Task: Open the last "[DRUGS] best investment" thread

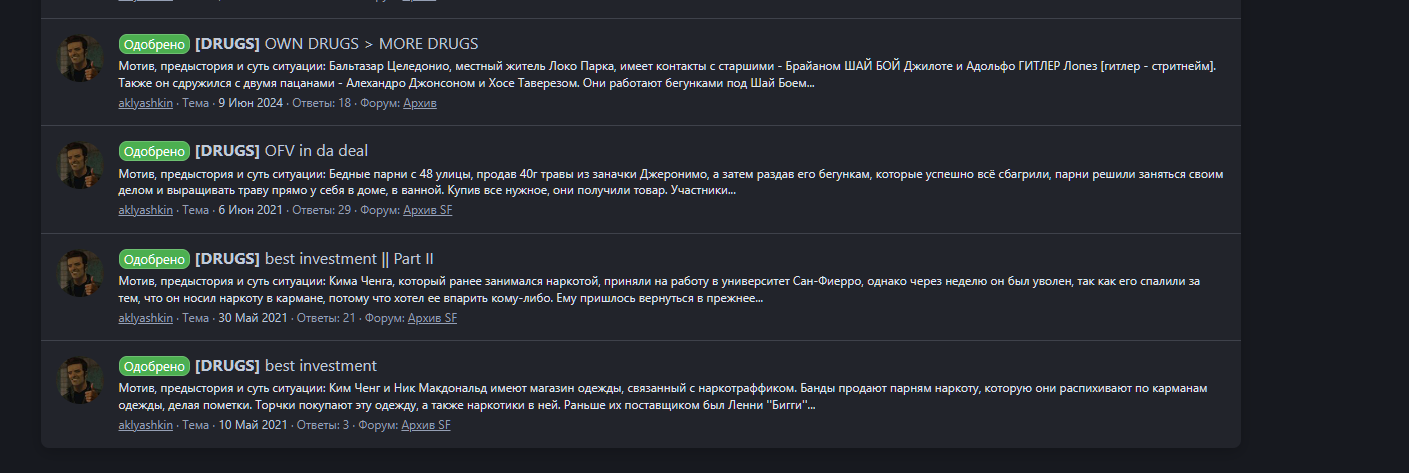Action: (x=286, y=365)
